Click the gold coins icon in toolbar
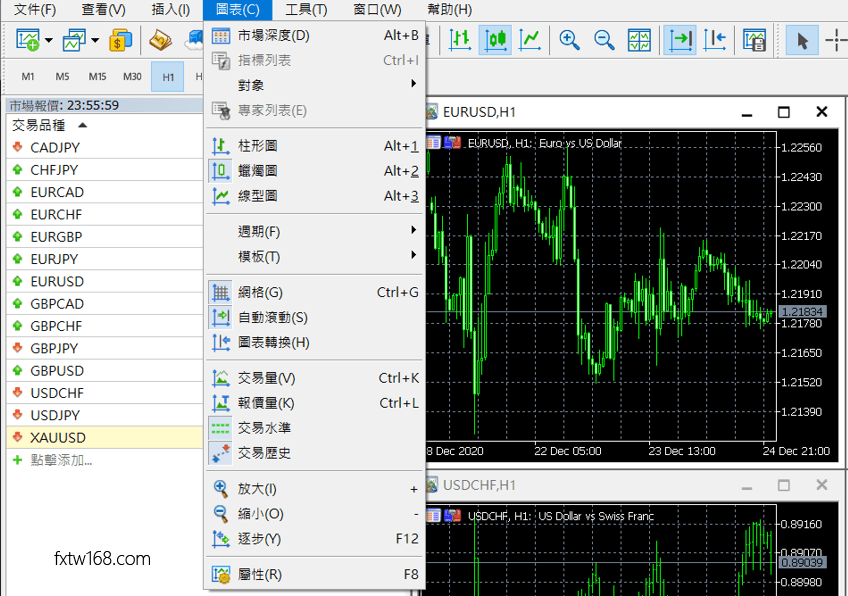The image size is (848, 596). (121, 40)
